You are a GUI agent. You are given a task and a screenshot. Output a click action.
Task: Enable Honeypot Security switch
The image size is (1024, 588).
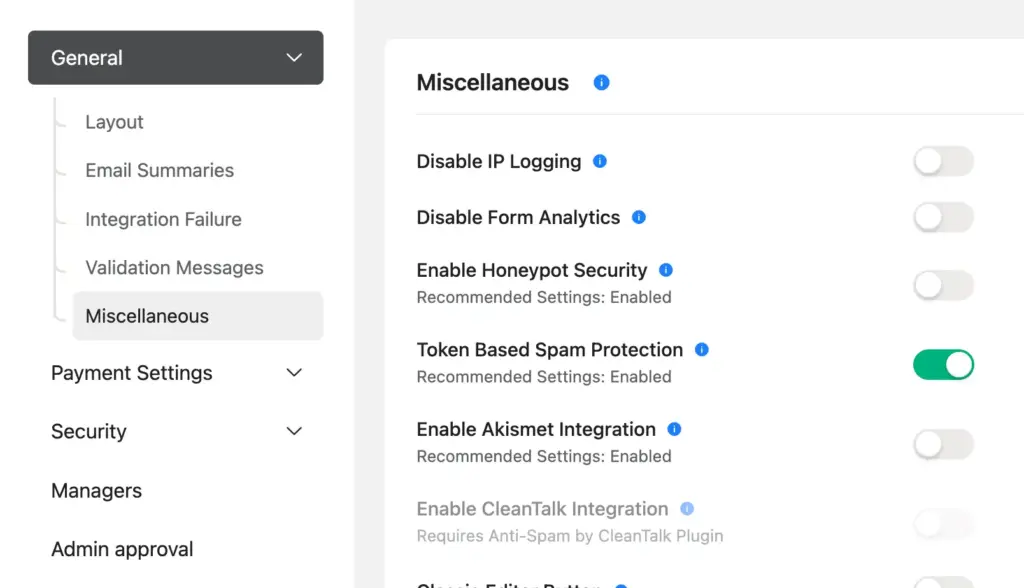pos(943,285)
